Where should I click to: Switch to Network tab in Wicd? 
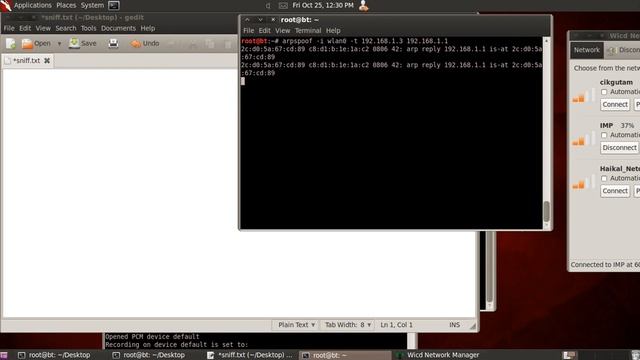click(587, 50)
